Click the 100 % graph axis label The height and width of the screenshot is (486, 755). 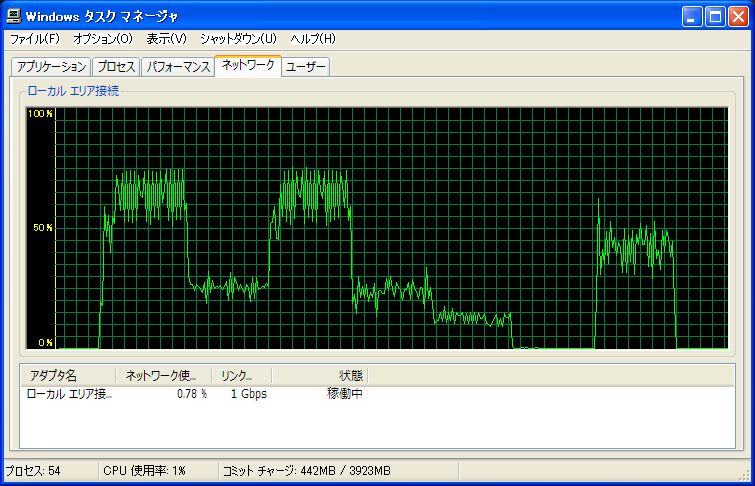click(x=40, y=114)
